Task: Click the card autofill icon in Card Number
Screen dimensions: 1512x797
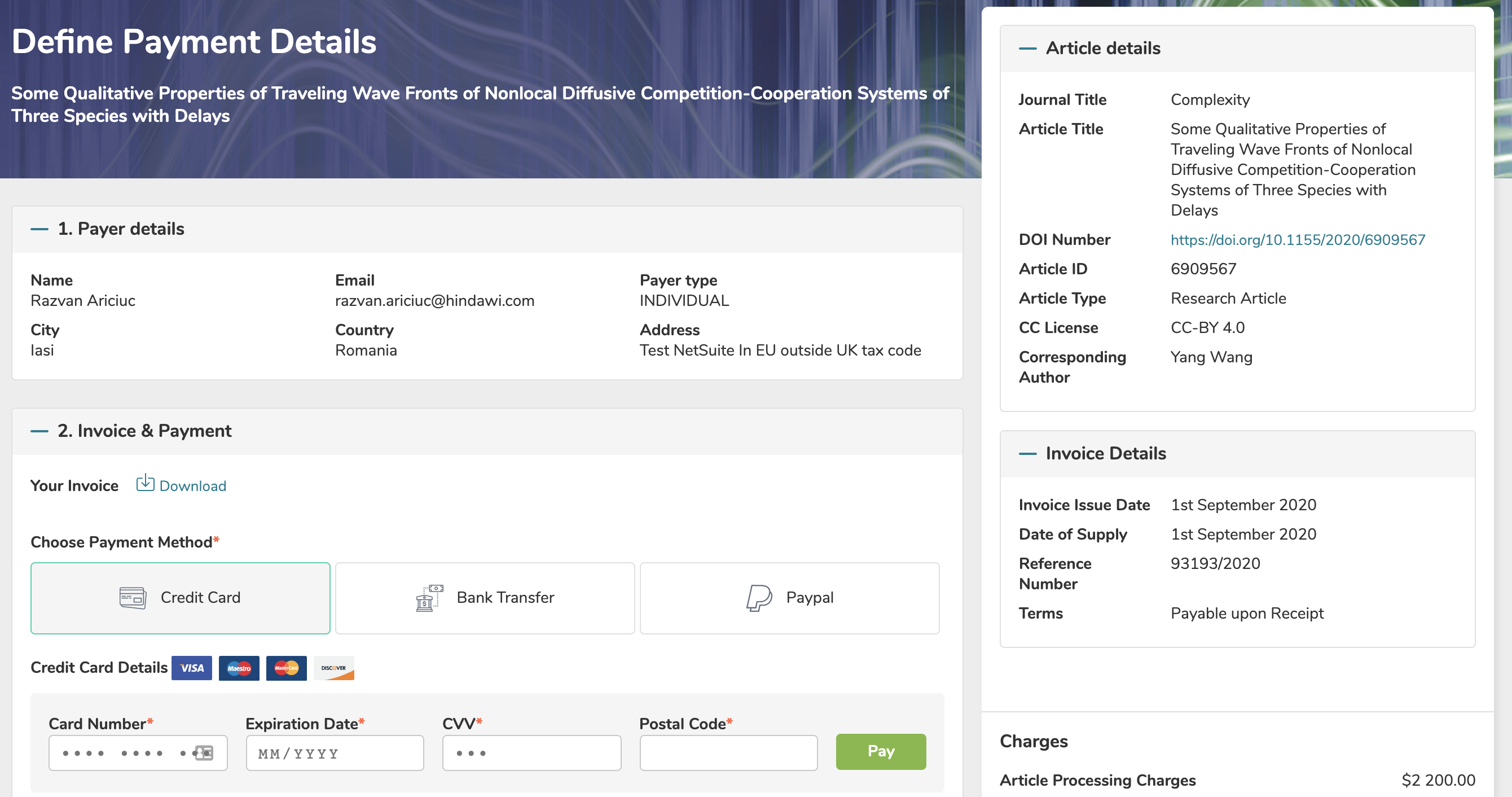Action: tap(204, 752)
